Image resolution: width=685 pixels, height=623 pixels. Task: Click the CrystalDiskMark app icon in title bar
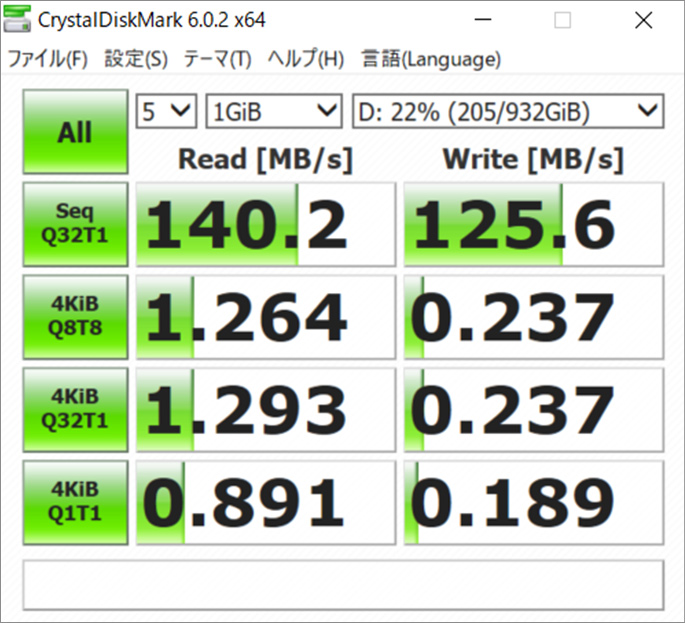[x=17, y=19]
